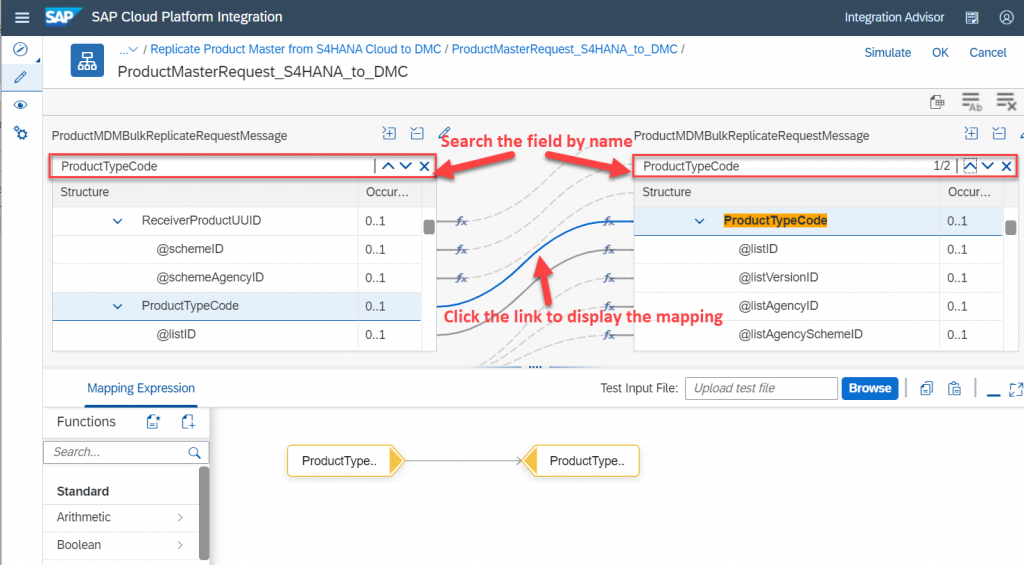This screenshot has height=565, width=1024.
Task: Collapse all nodes in target structure
Action: pos(999,133)
